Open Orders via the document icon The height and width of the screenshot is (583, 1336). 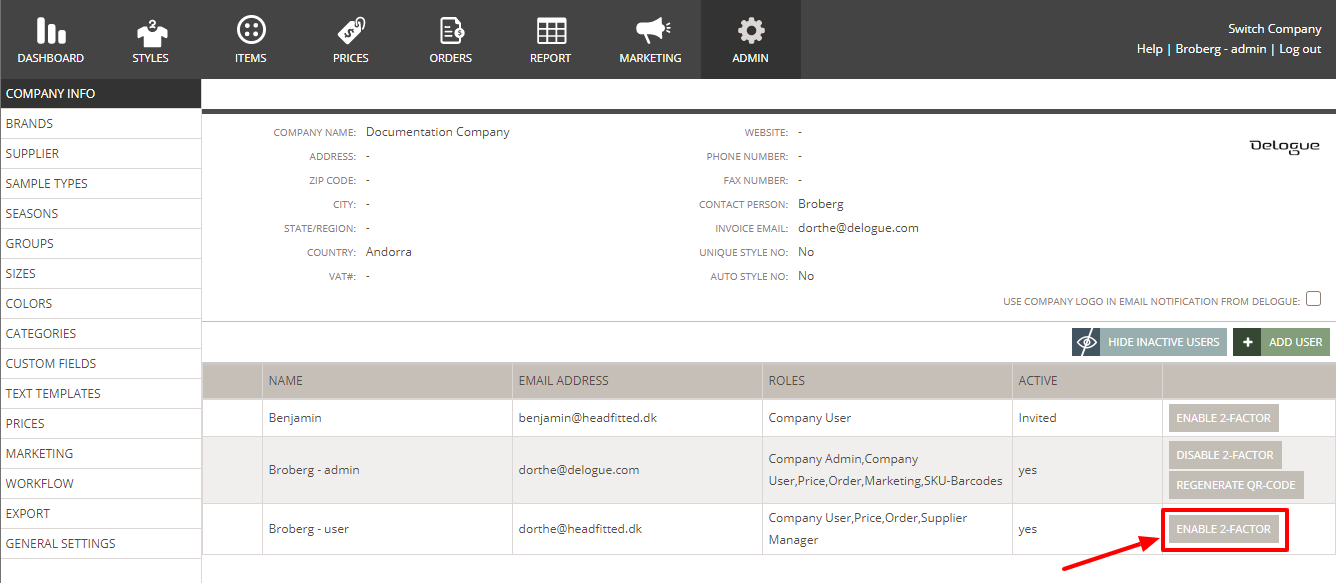tap(450, 30)
